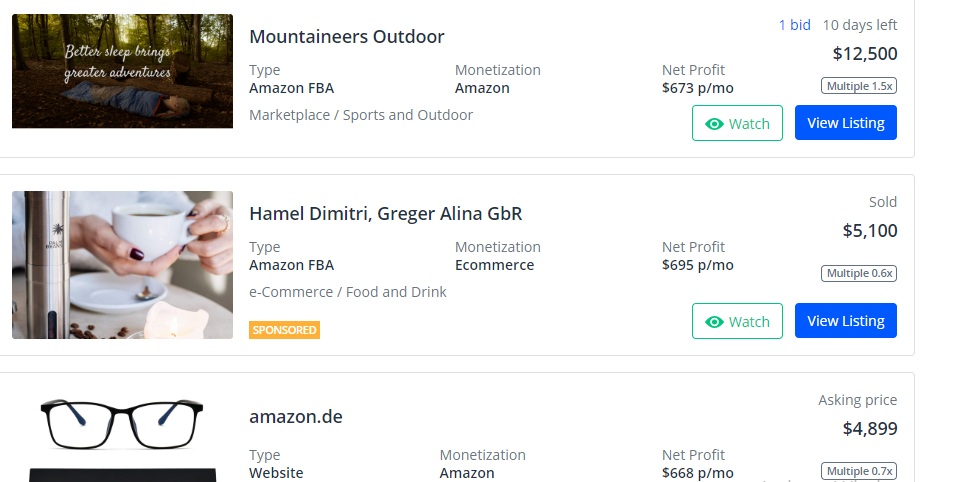Click the 1 bid link

point(794,25)
